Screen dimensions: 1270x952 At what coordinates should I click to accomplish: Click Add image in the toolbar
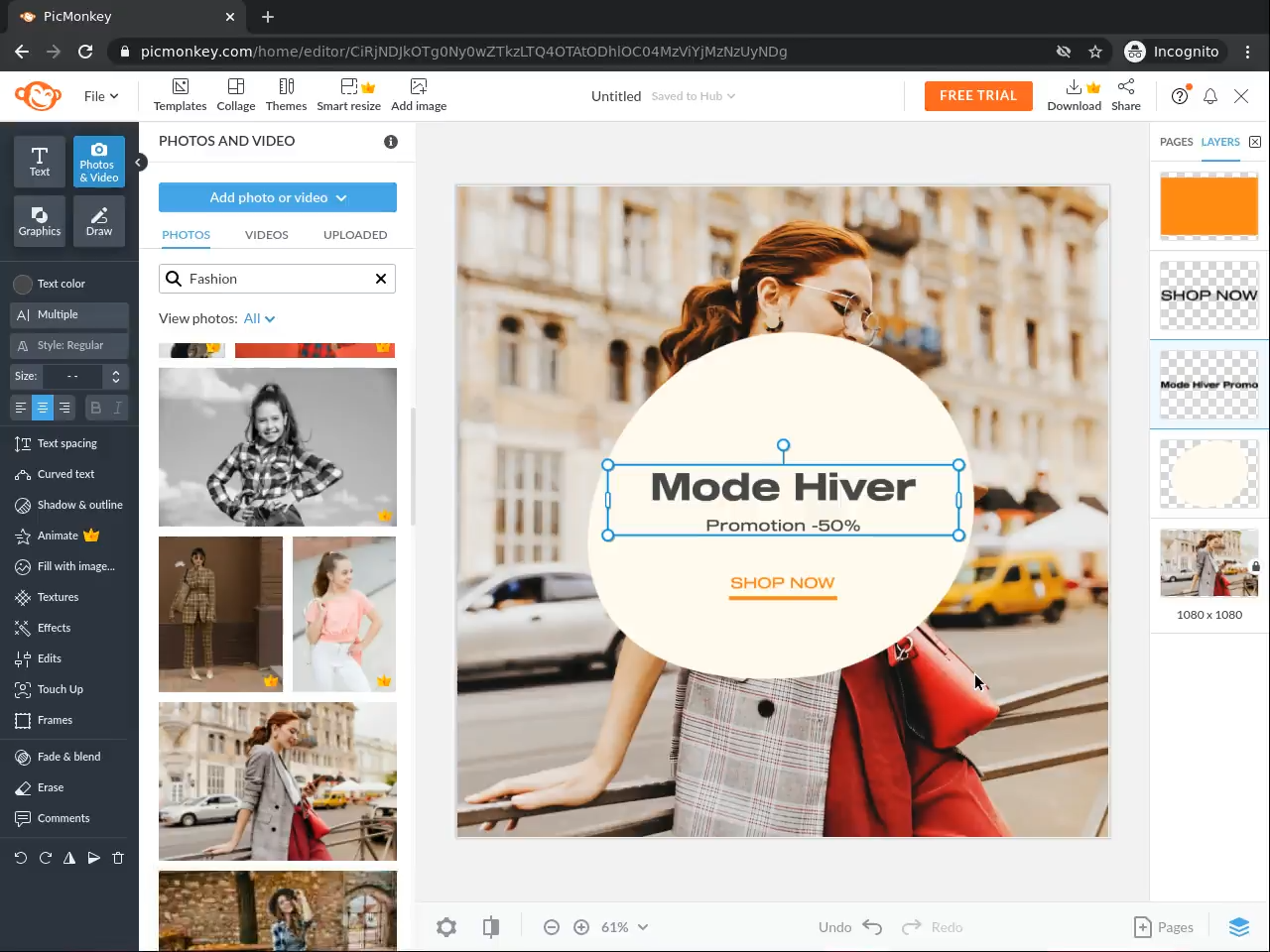[x=419, y=95]
